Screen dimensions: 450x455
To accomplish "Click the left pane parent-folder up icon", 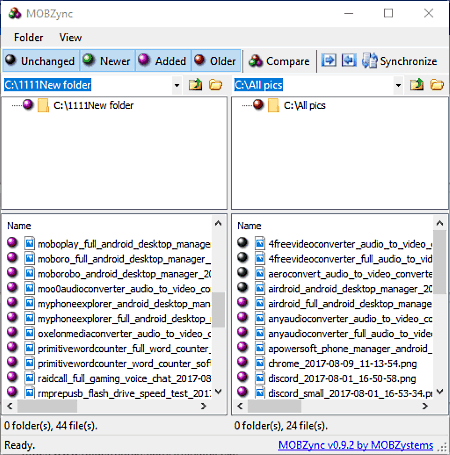I will (195, 85).
